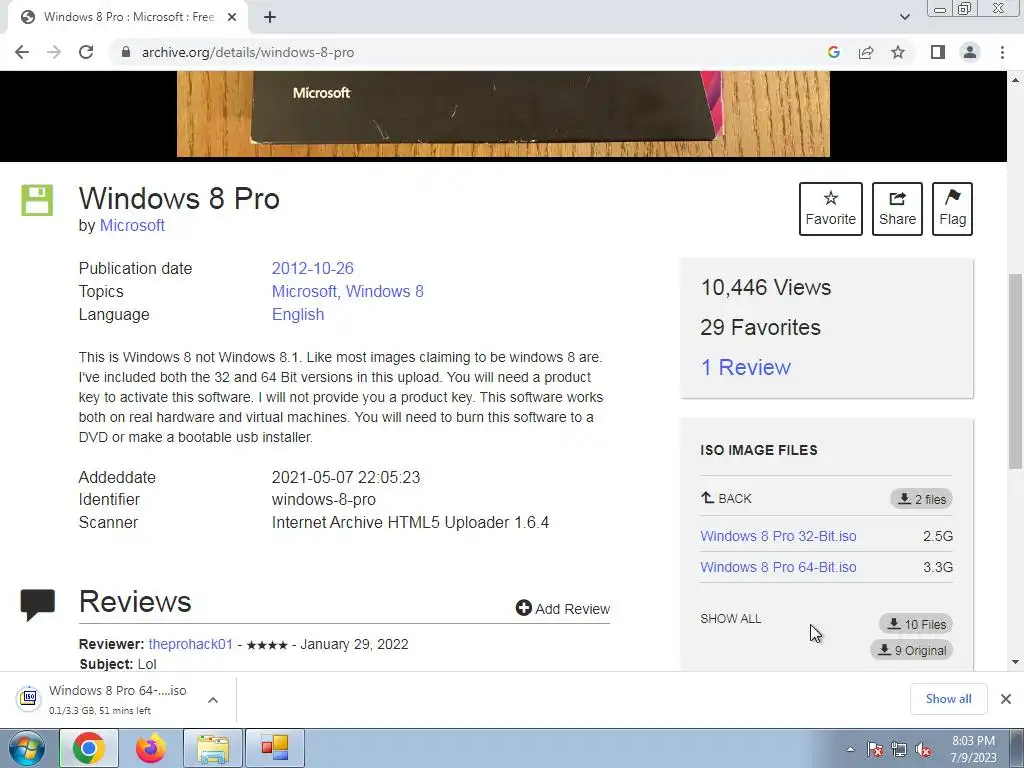Open Chrome three-dot menu

tap(1002, 52)
